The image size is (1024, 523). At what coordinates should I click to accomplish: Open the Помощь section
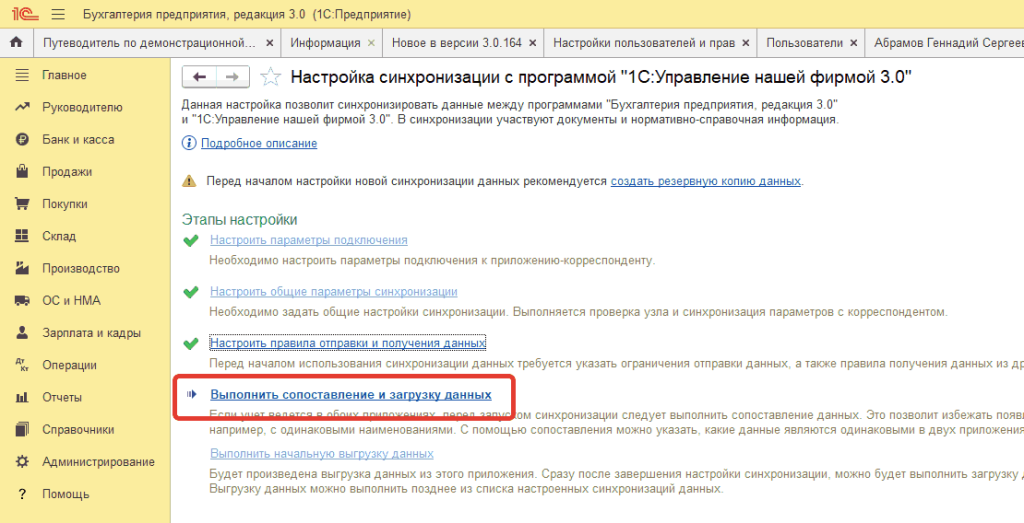tap(65, 494)
